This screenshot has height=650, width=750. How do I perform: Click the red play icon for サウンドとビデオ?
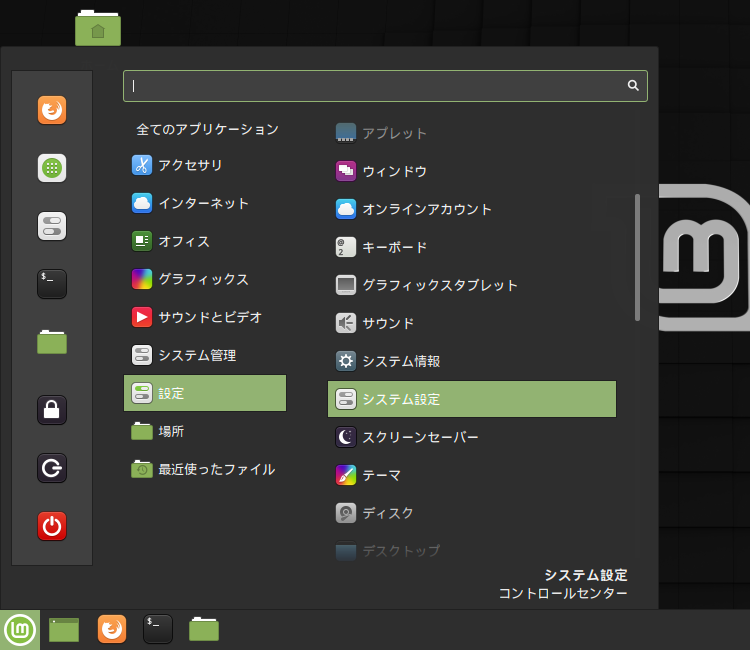tap(142, 317)
